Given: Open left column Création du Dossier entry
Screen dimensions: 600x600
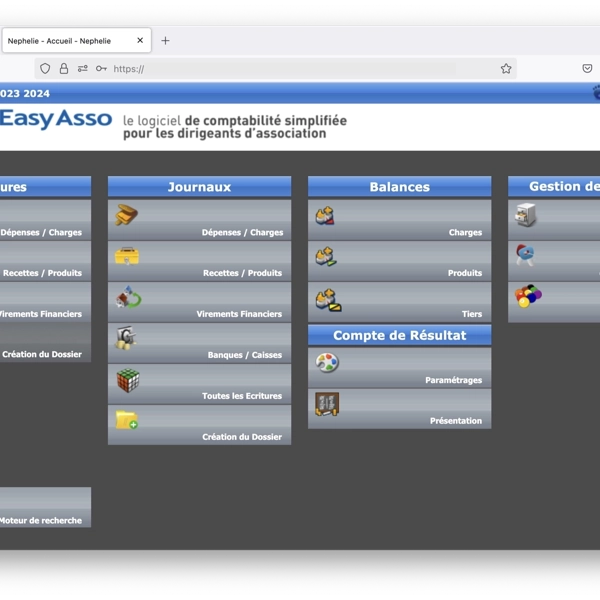Looking at the screenshot, I should click(x=45, y=342).
